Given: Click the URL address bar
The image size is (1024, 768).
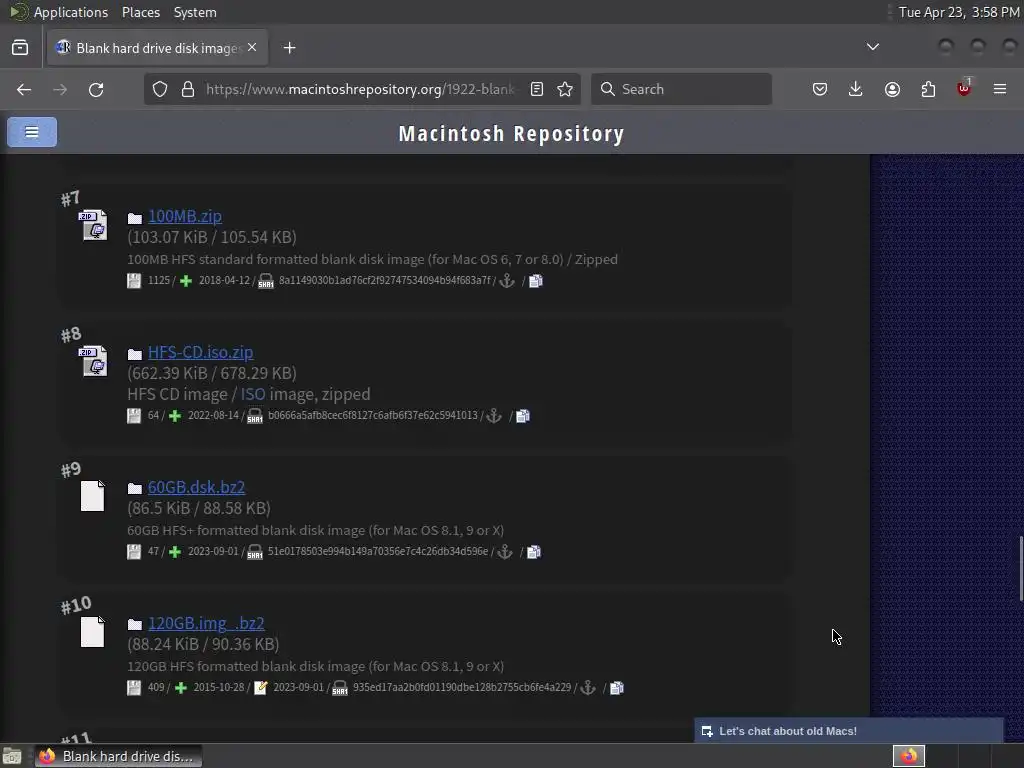Looking at the screenshot, I should (360, 89).
